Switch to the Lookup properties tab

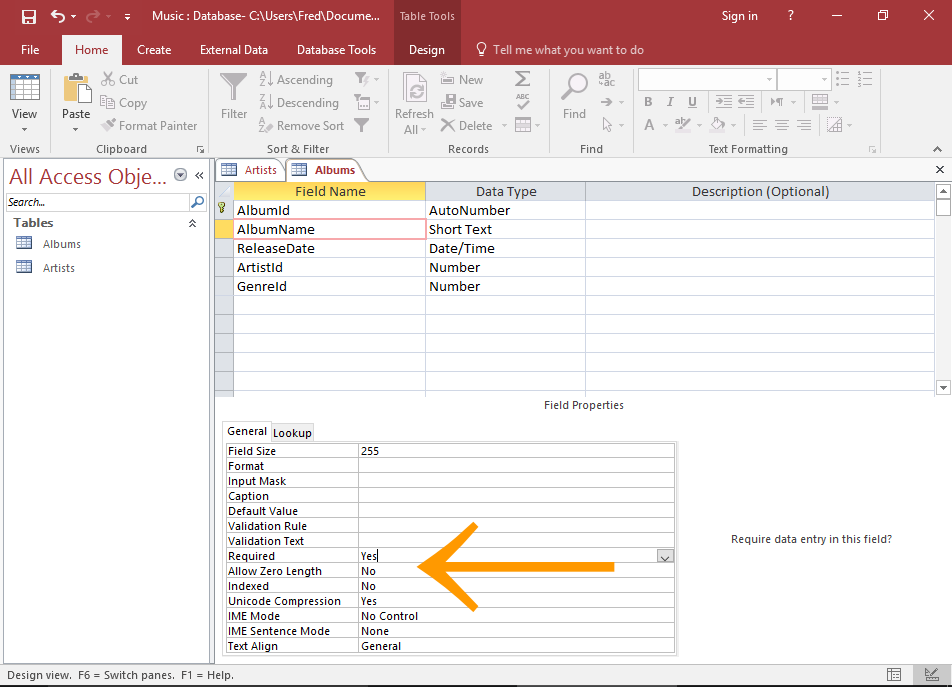(292, 432)
